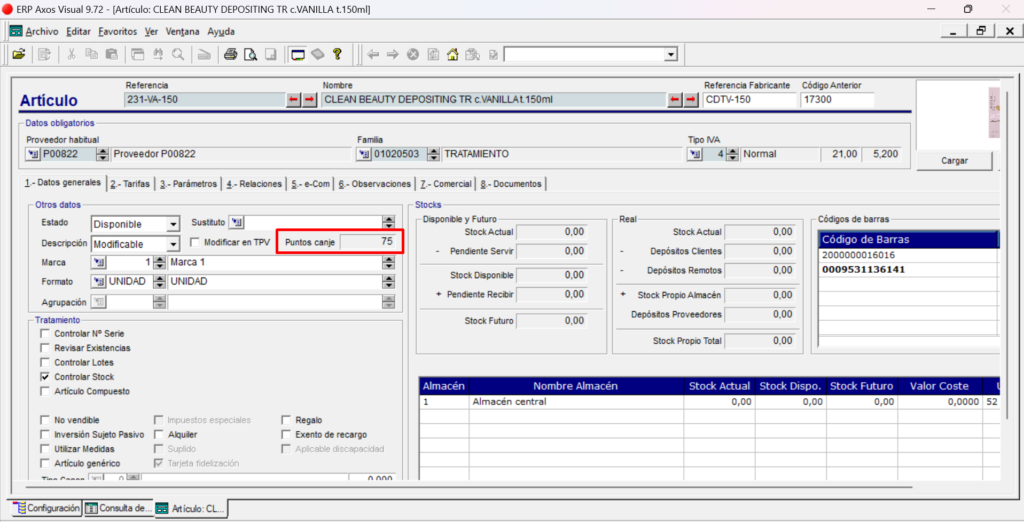
Task: Click the open folder toolbar icon
Action: 18,55
